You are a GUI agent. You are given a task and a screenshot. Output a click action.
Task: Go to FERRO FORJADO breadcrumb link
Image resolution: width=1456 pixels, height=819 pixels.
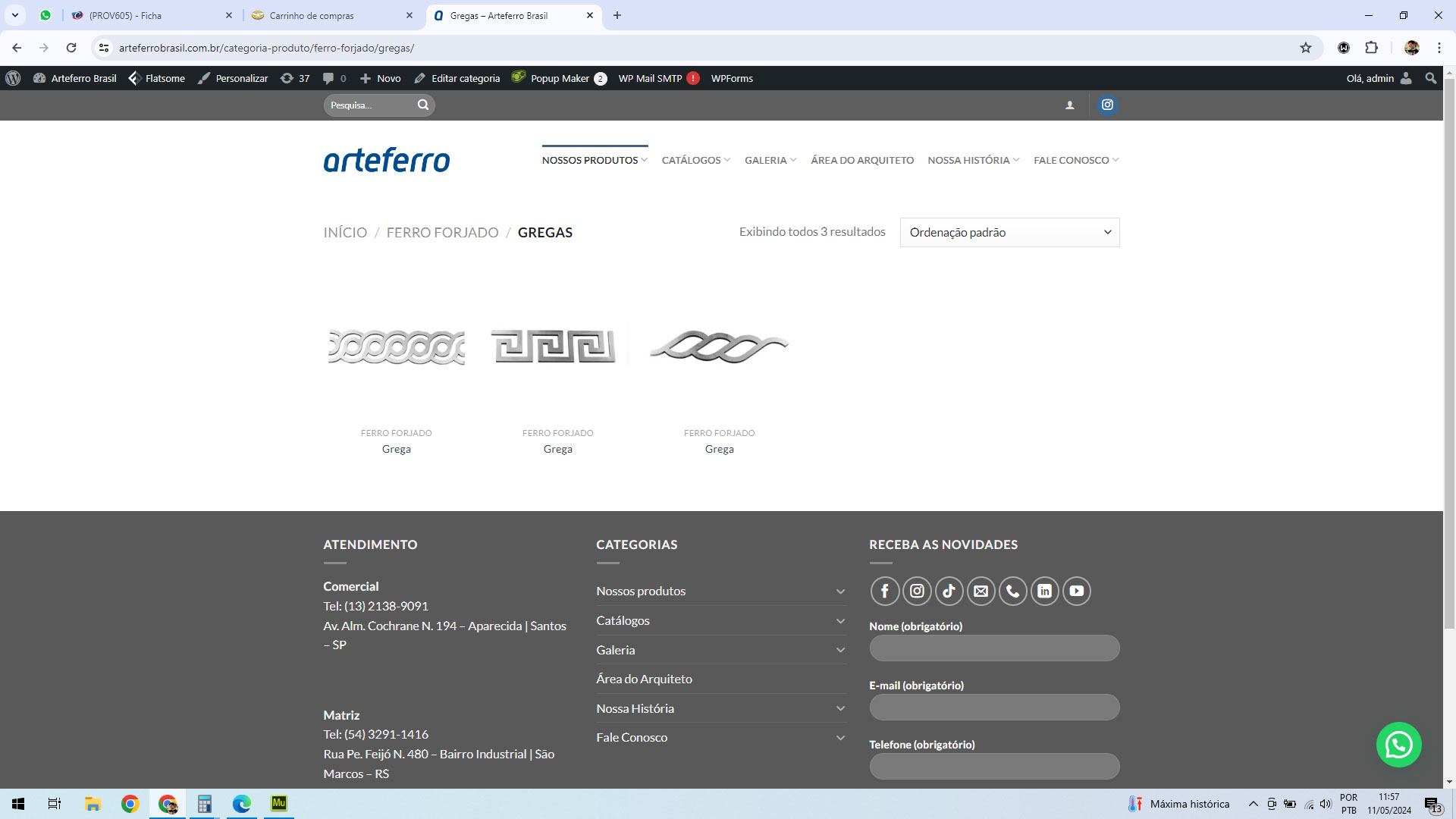442,232
